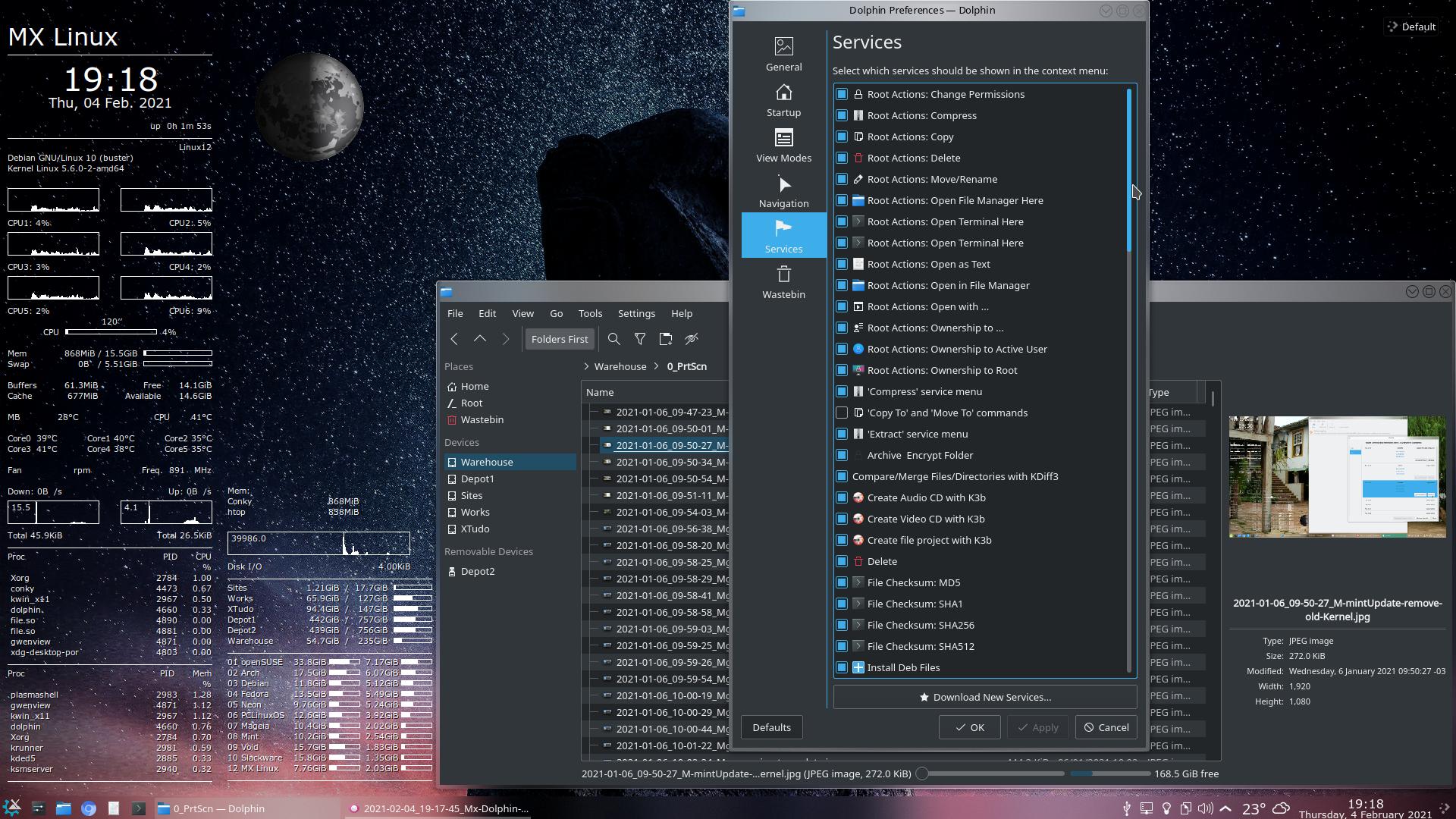This screenshot has height=819, width=1456.
Task: Go forward in Dolphin toolbar
Action: tap(506, 339)
